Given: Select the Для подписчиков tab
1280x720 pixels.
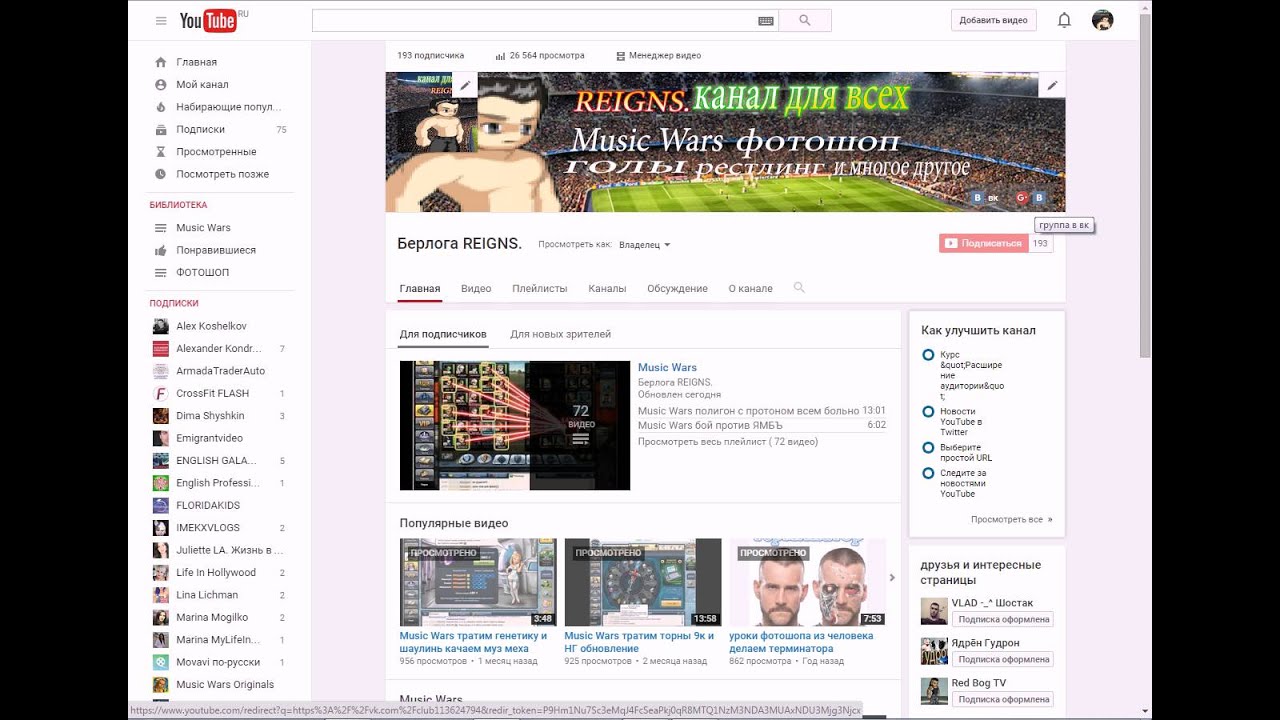Looking at the screenshot, I should [443, 334].
